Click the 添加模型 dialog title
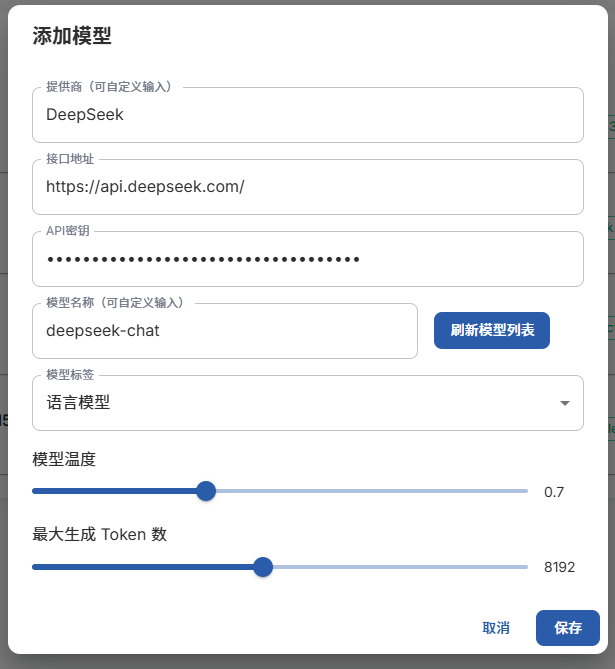The image size is (615, 669). [x=72, y=36]
